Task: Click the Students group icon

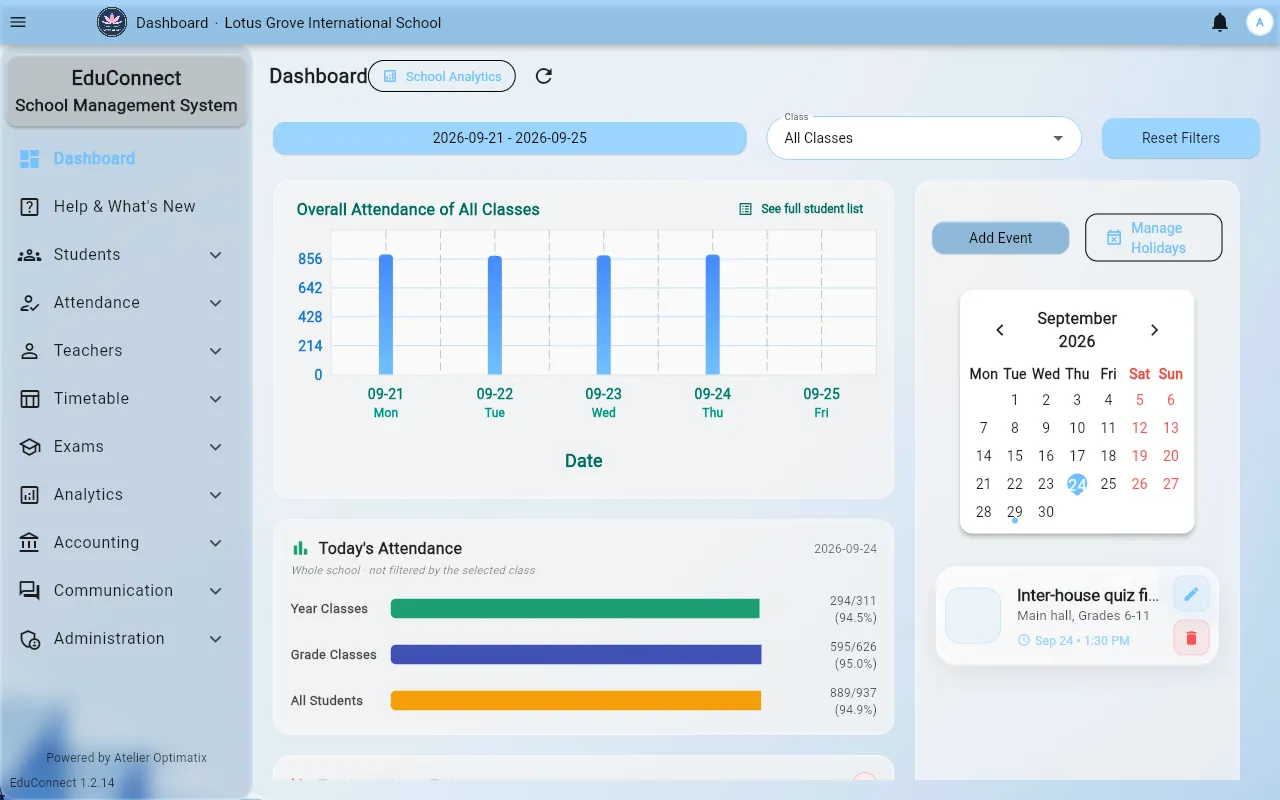Action: pyautogui.click(x=30, y=255)
